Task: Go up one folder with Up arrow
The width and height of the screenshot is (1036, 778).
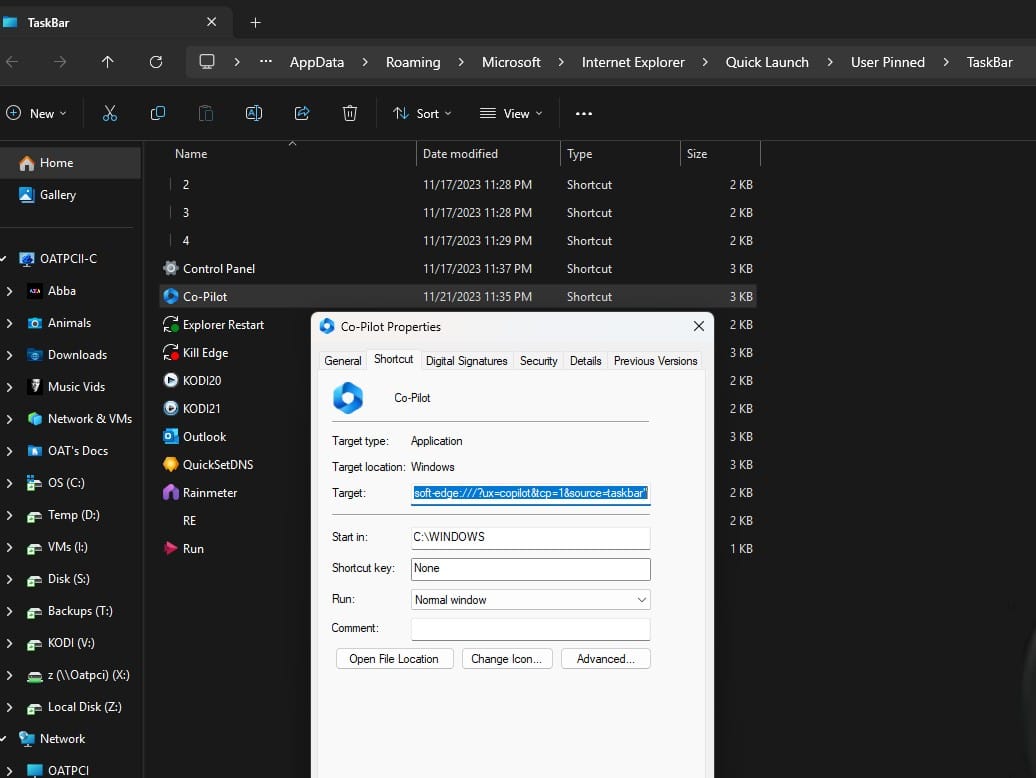Action: (x=108, y=62)
